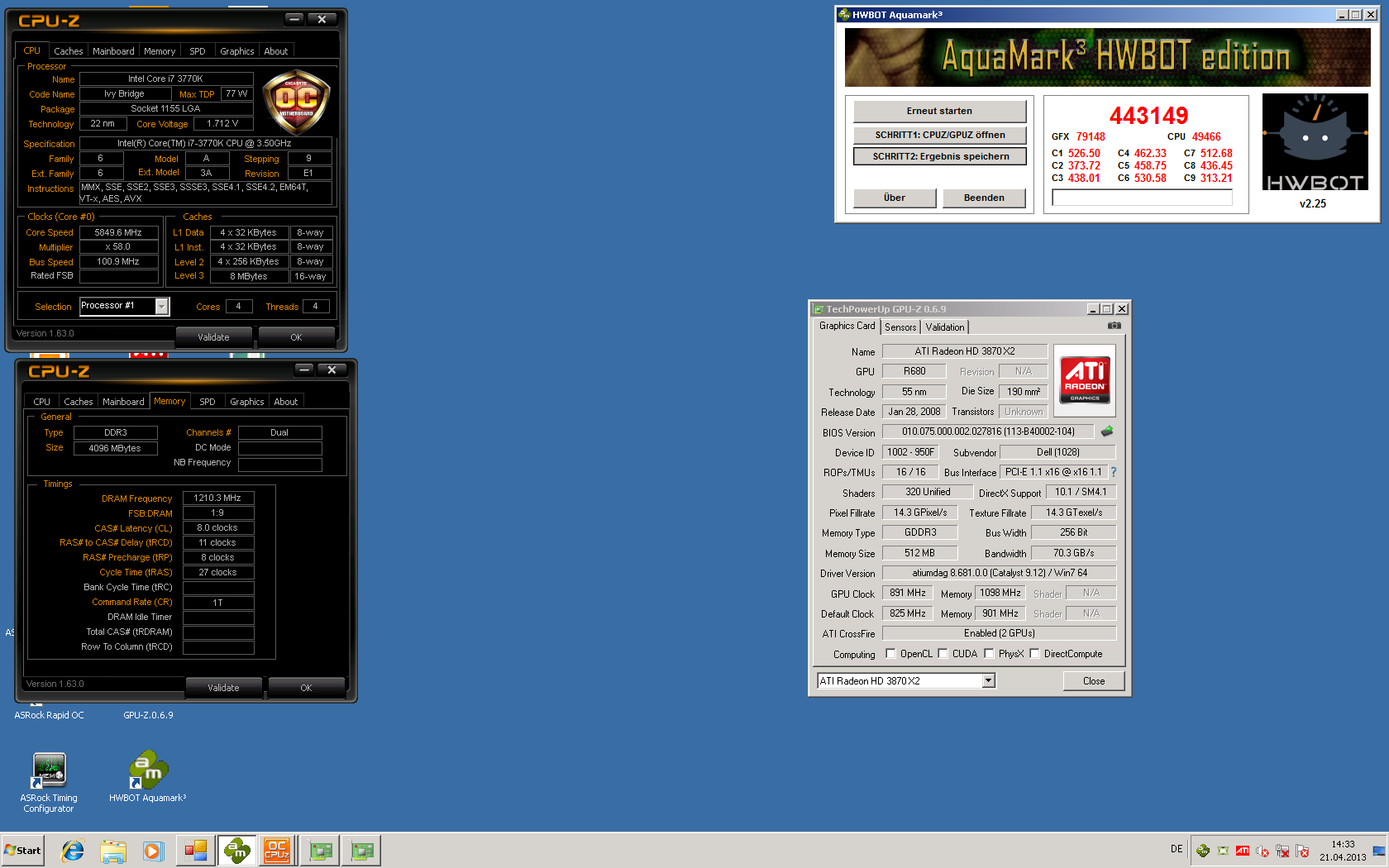Click the green X tray icon
The image size is (1389, 868).
coord(1223,851)
